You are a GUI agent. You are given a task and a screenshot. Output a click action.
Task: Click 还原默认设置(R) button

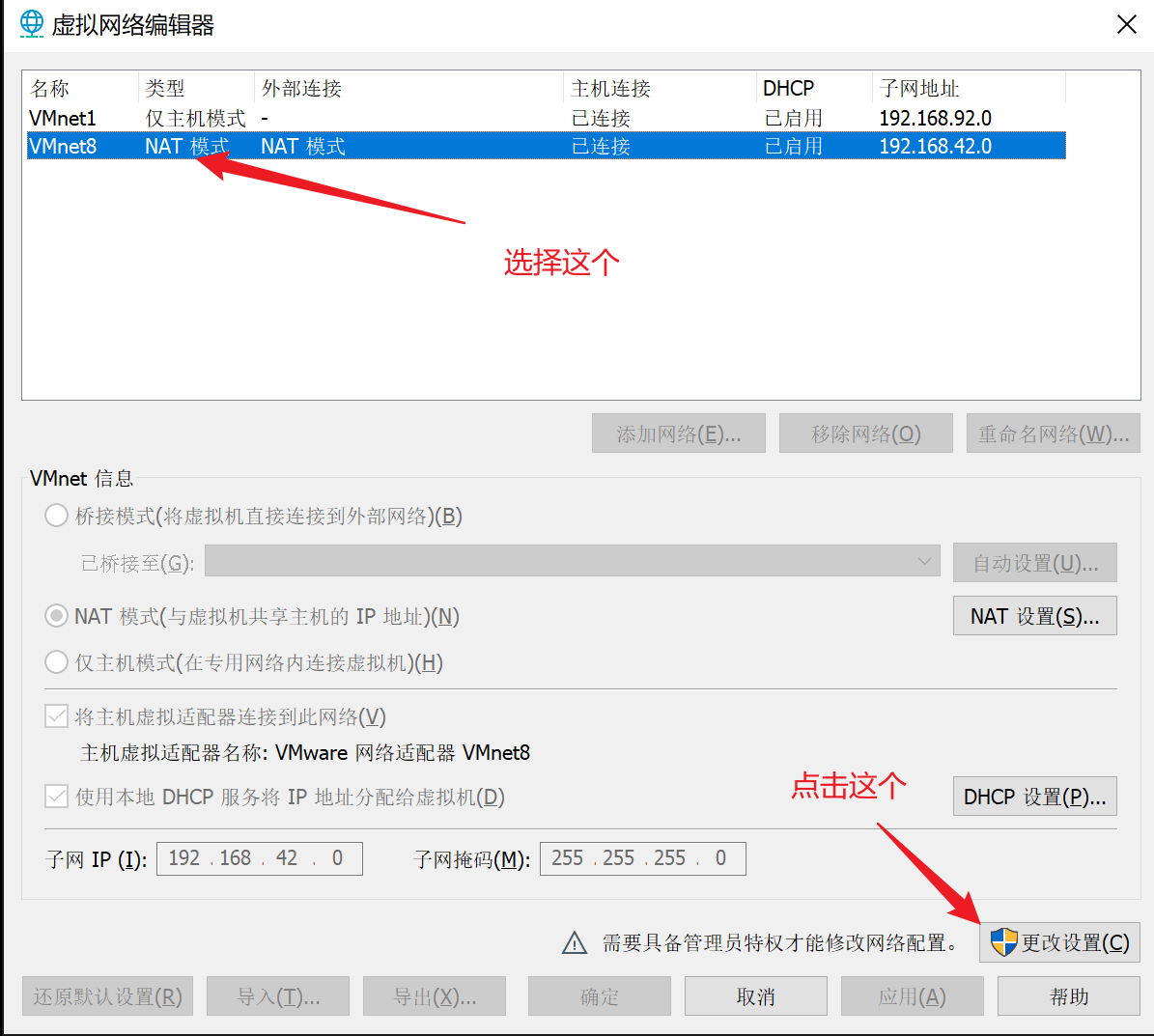point(107,996)
